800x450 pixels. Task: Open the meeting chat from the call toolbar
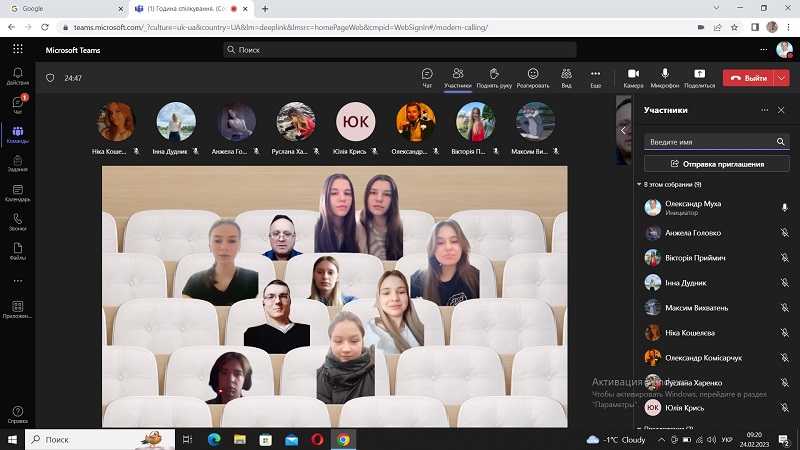[x=427, y=77]
